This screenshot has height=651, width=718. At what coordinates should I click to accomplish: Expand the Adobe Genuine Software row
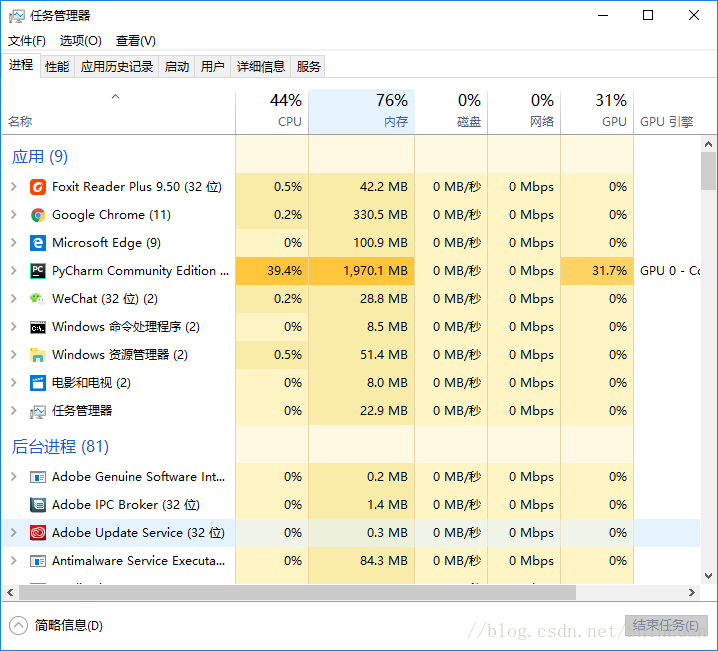14,477
